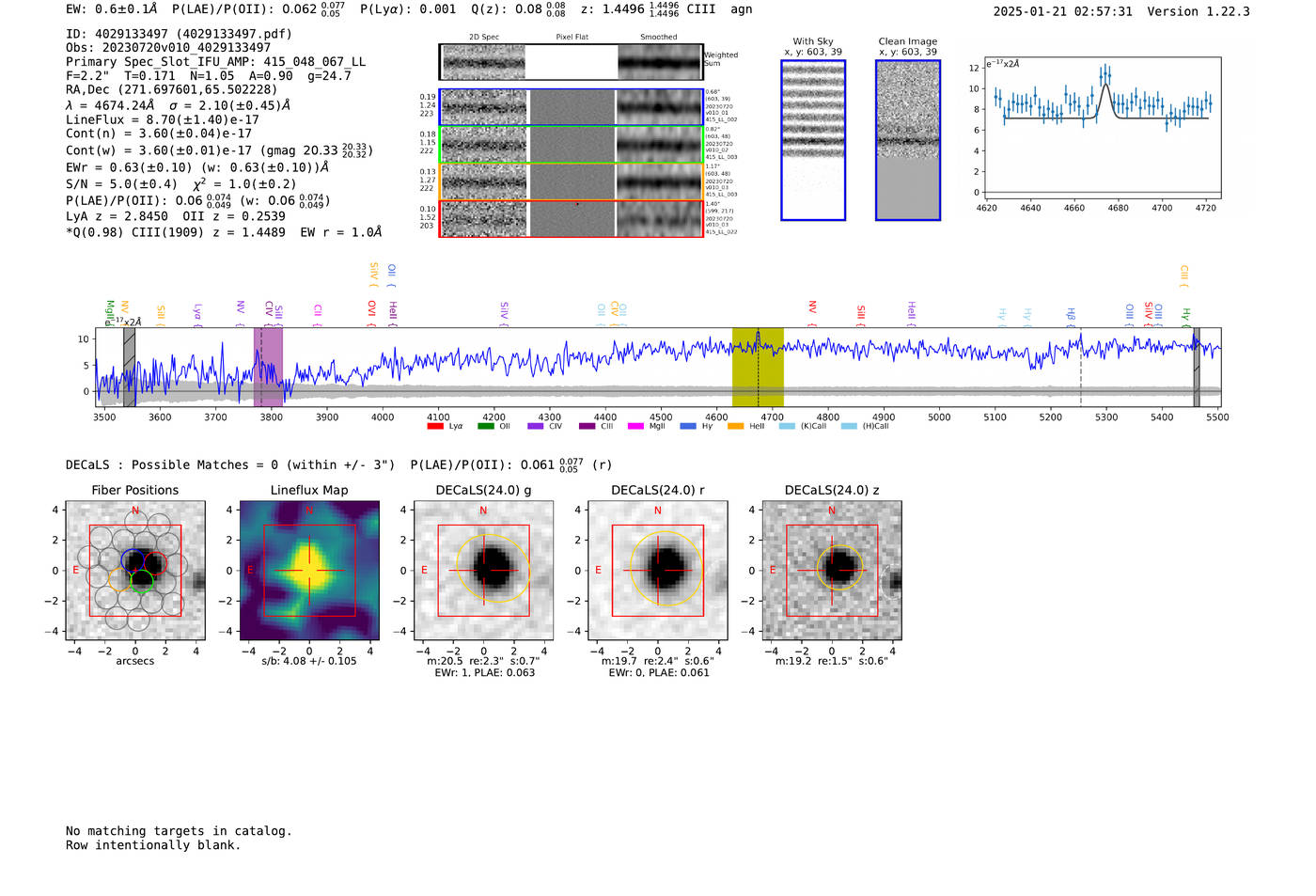Click the 'agn' label in header
Screen dimensions: 1316x896
coord(742,9)
